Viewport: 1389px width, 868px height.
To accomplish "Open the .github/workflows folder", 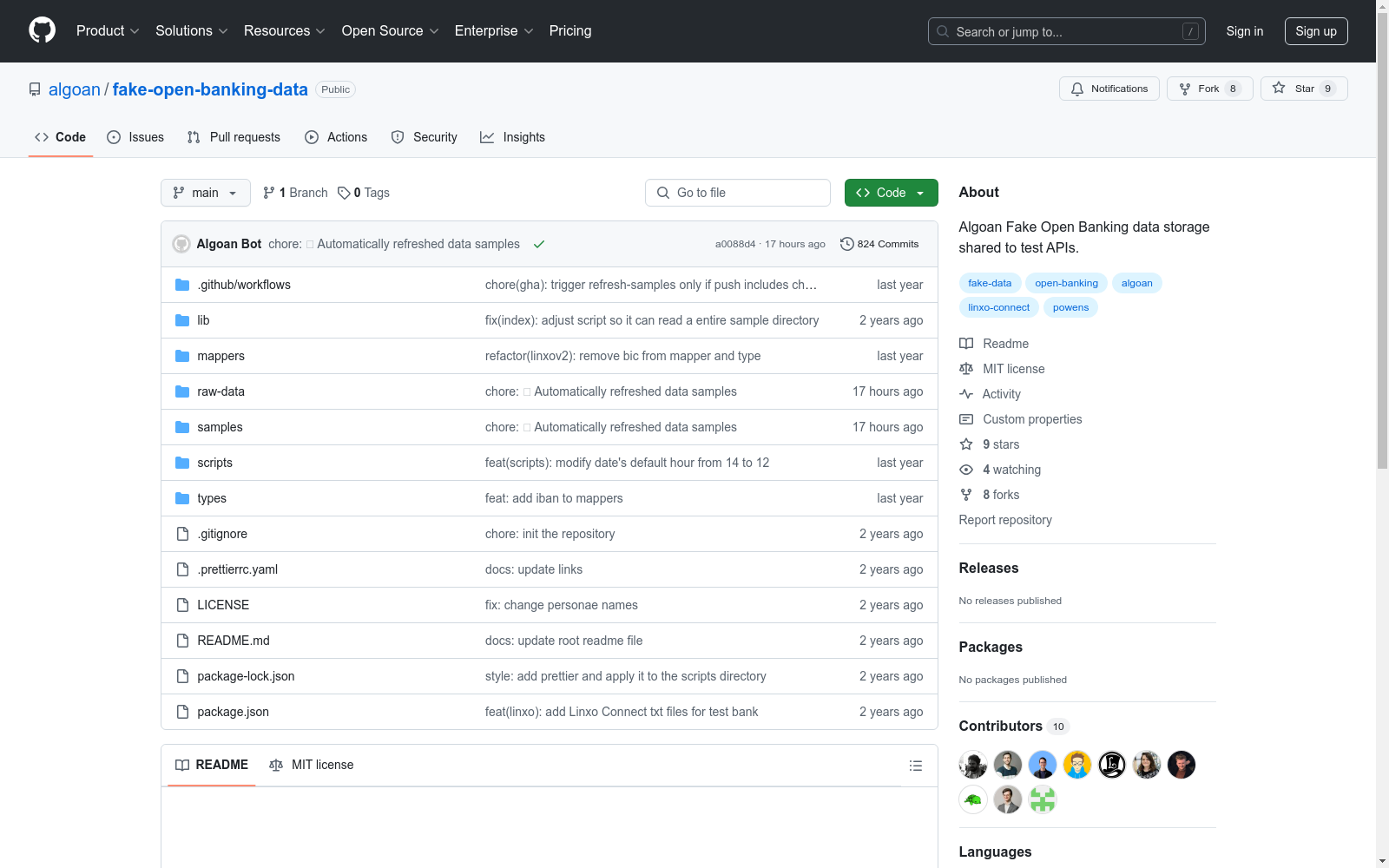I will (243, 285).
